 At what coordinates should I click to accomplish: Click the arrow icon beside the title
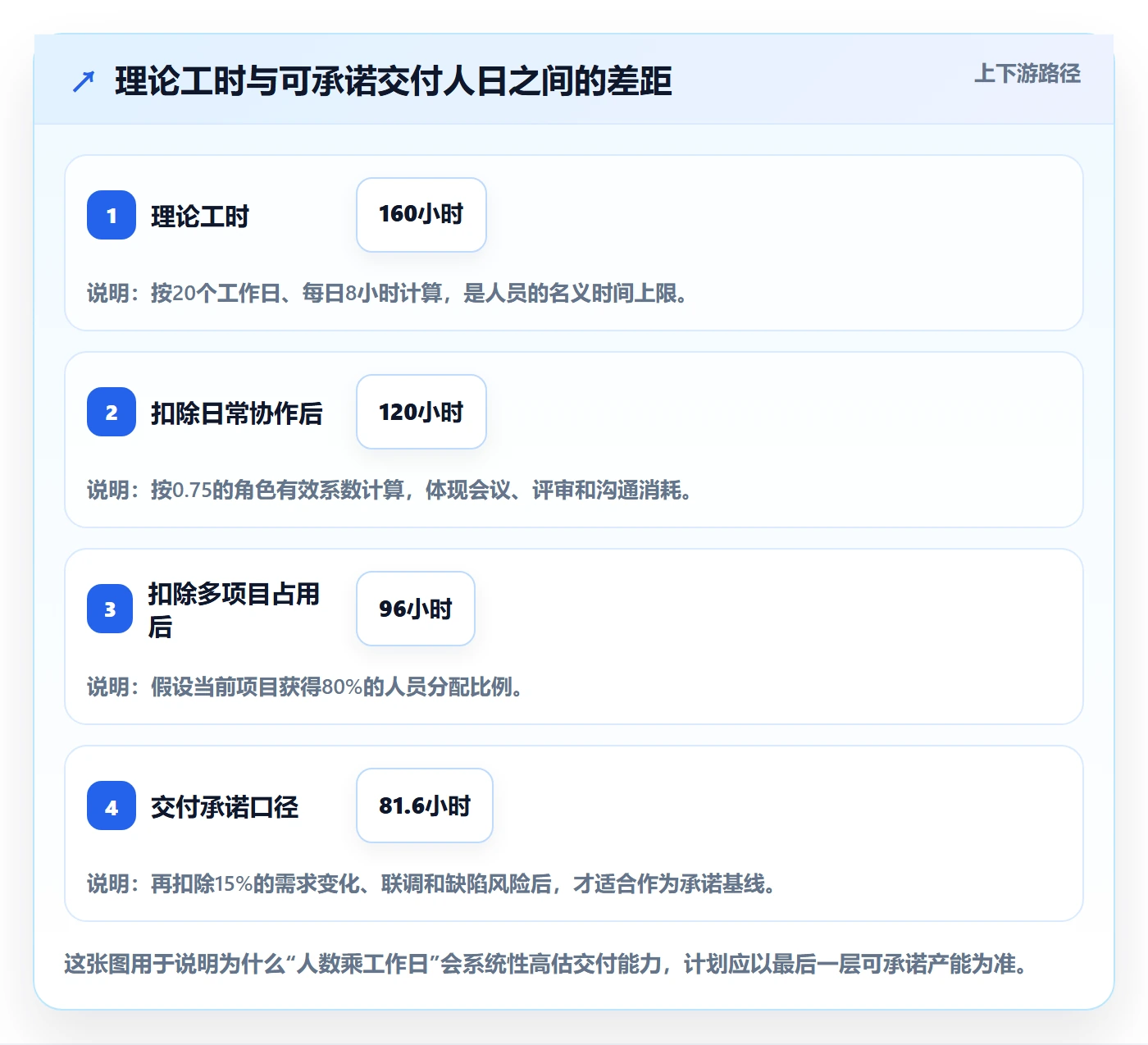pyautogui.click(x=84, y=81)
